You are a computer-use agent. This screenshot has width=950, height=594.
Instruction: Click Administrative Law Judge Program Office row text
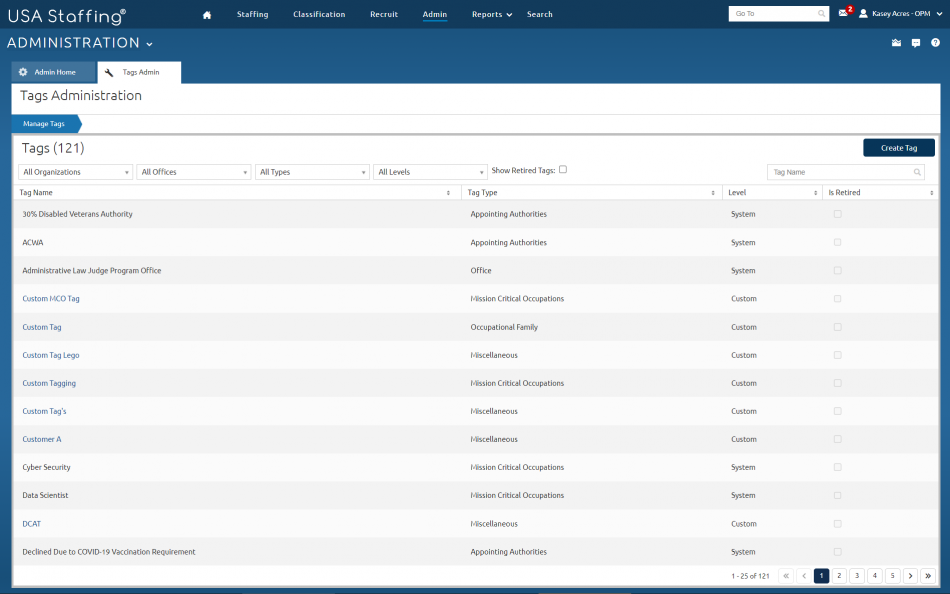[91, 271]
